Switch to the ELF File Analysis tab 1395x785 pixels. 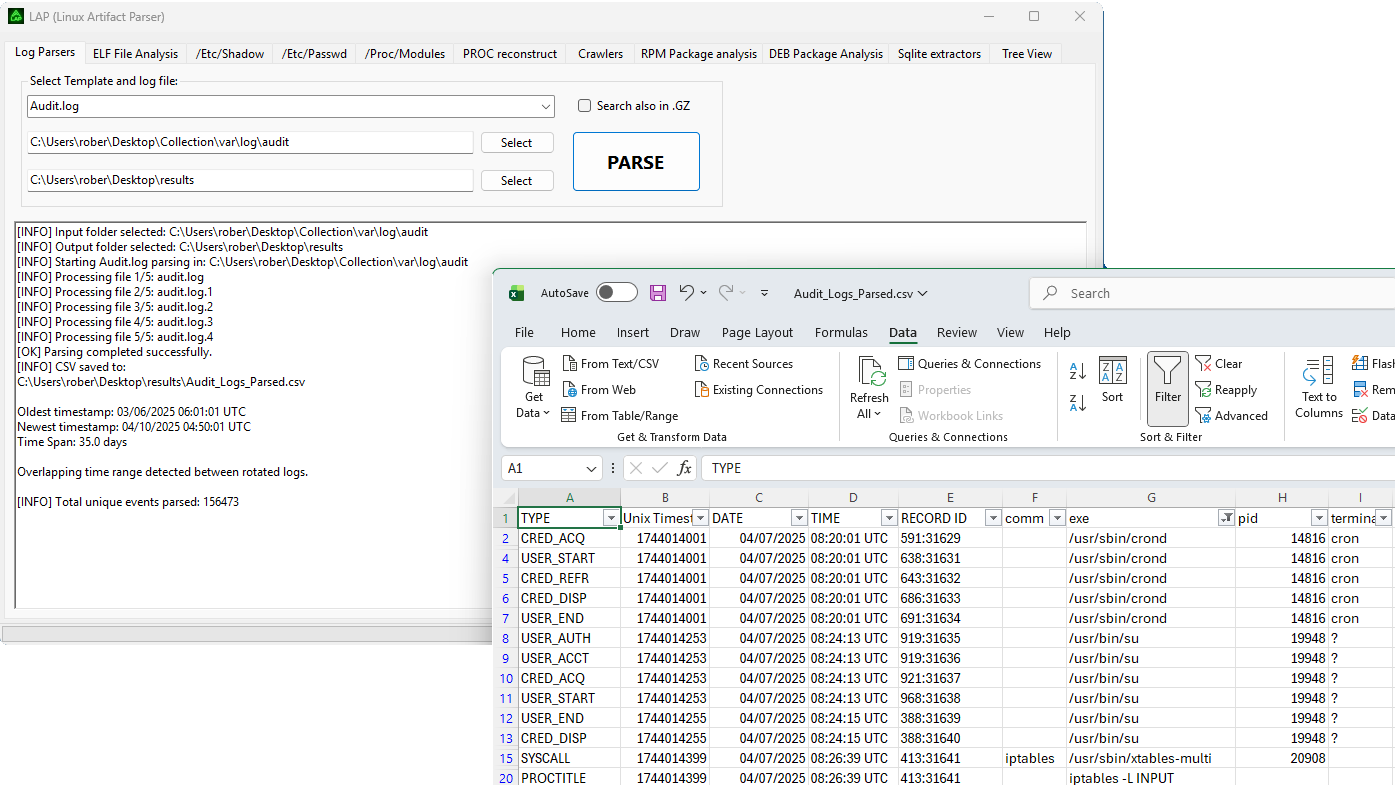tap(135, 54)
